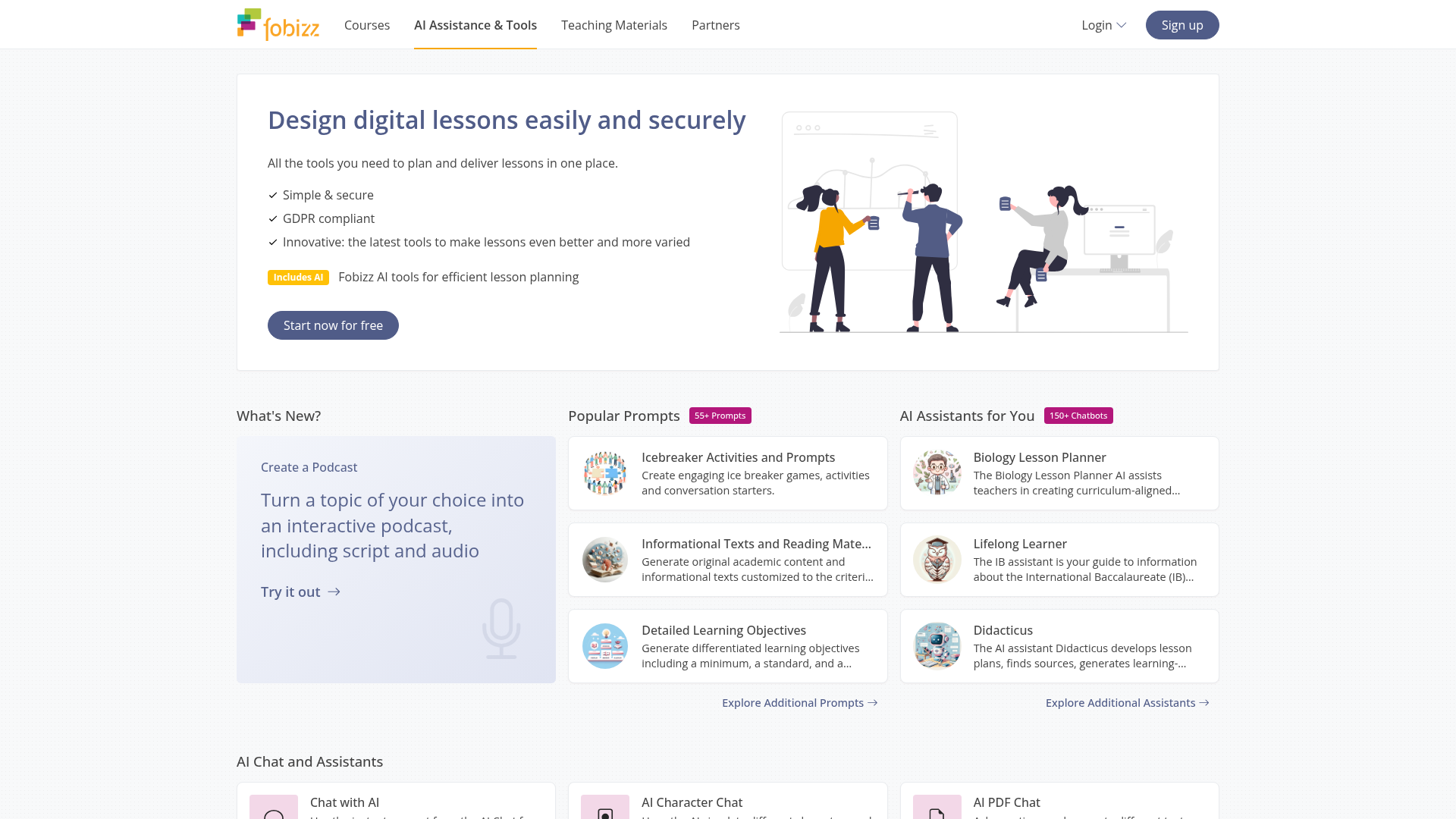Click the Didacticus robot avatar
This screenshot has width=1456, height=819.
(937, 646)
